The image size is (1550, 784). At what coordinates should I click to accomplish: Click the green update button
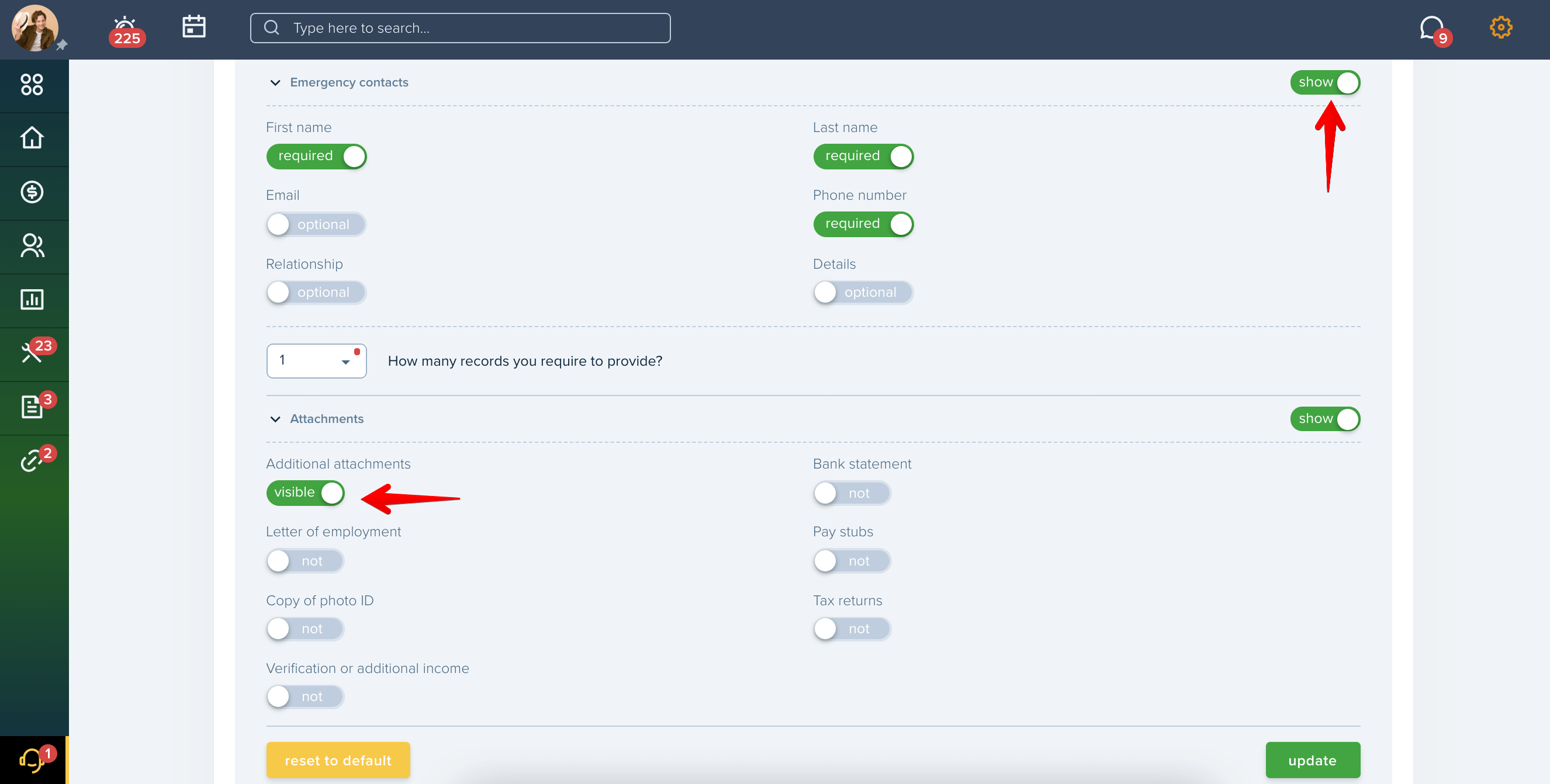pos(1312,760)
